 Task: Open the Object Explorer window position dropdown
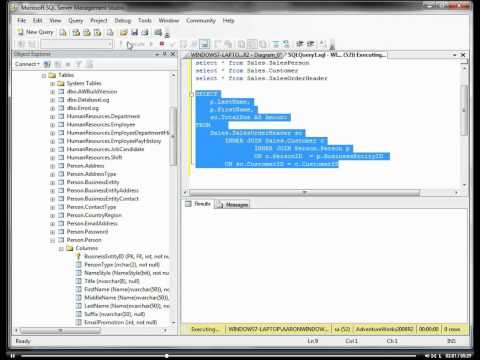click(157, 54)
